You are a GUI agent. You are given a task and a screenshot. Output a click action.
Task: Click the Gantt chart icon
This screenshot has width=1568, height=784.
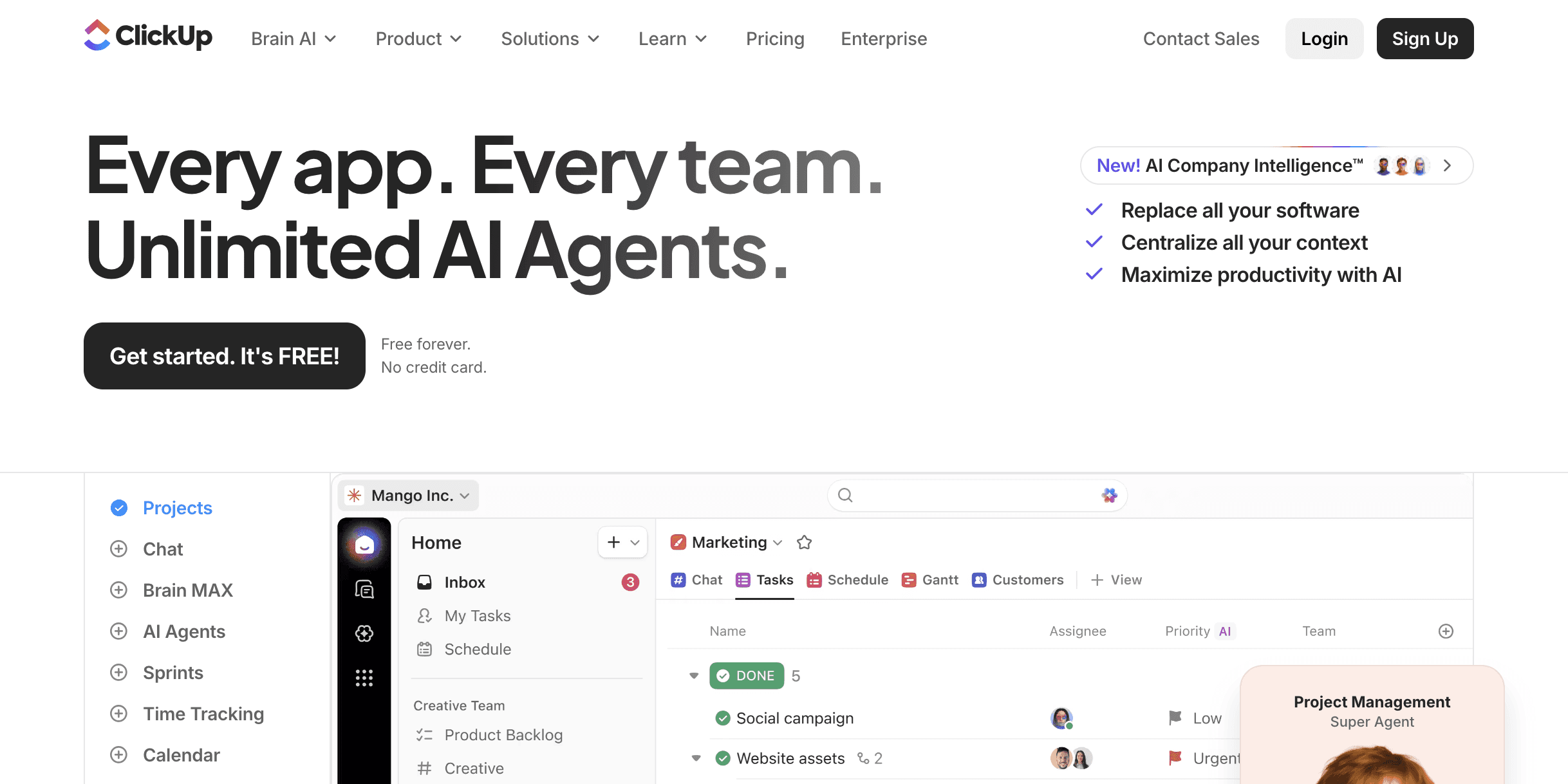coord(909,580)
